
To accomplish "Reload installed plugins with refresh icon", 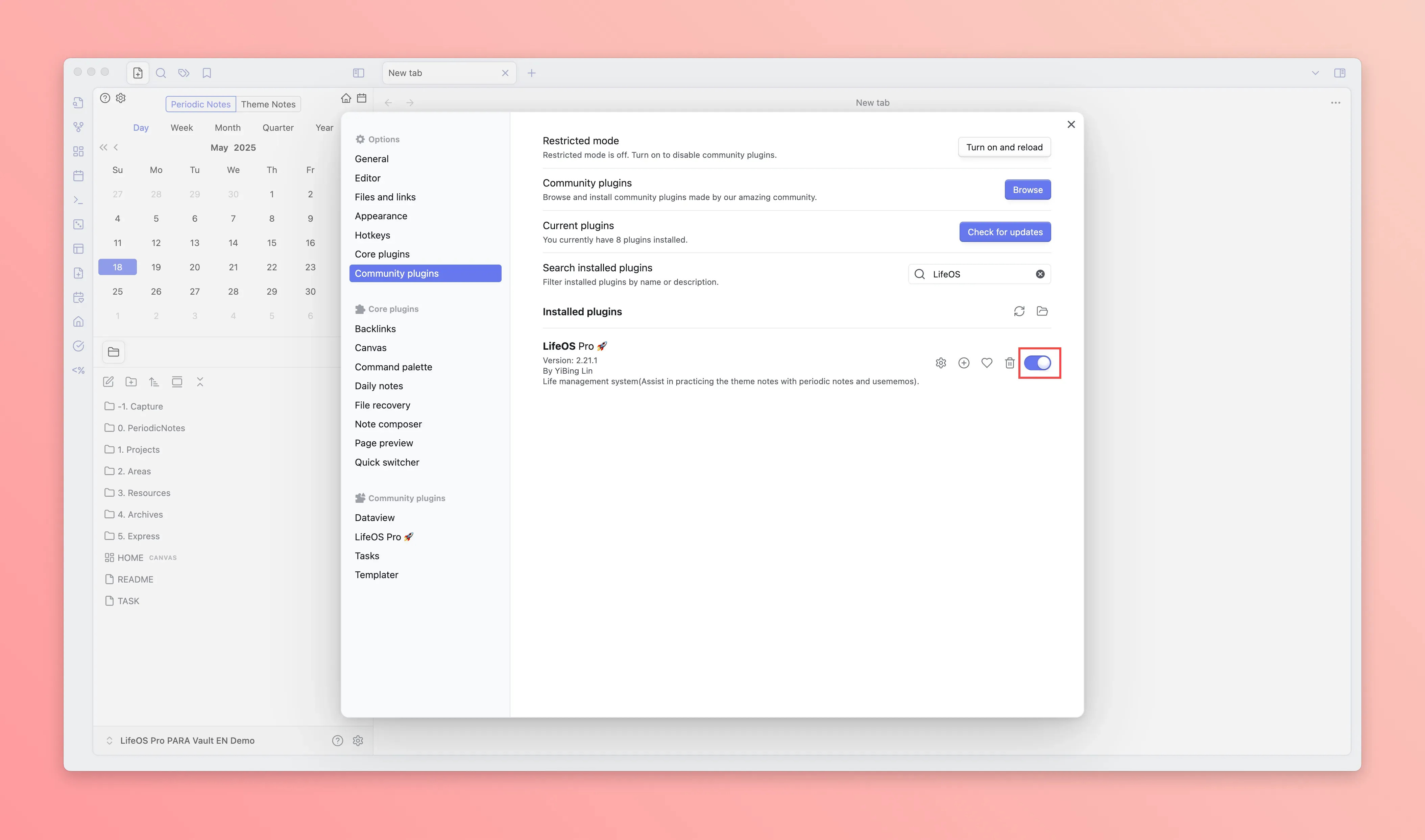I will (x=1019, y=311).
